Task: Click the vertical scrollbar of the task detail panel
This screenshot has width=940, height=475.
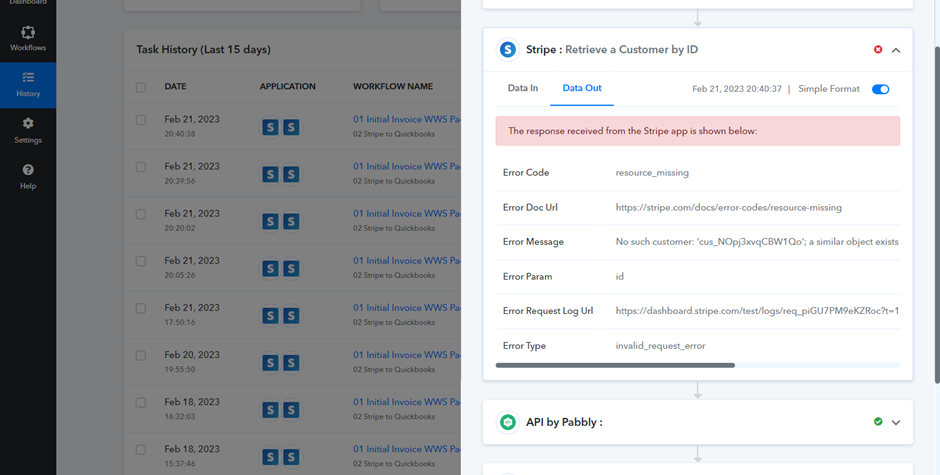Action: coord(937,216)
